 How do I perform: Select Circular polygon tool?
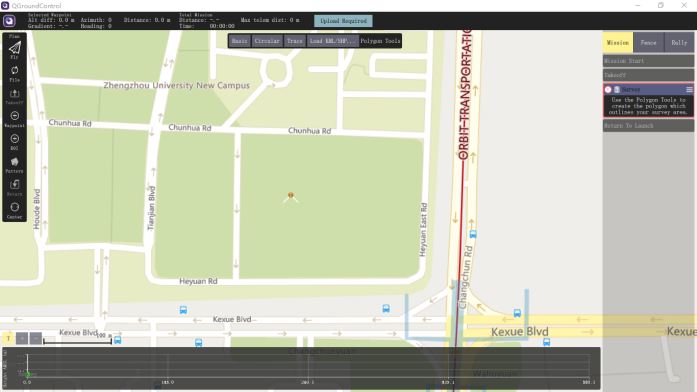click(267, 41)
